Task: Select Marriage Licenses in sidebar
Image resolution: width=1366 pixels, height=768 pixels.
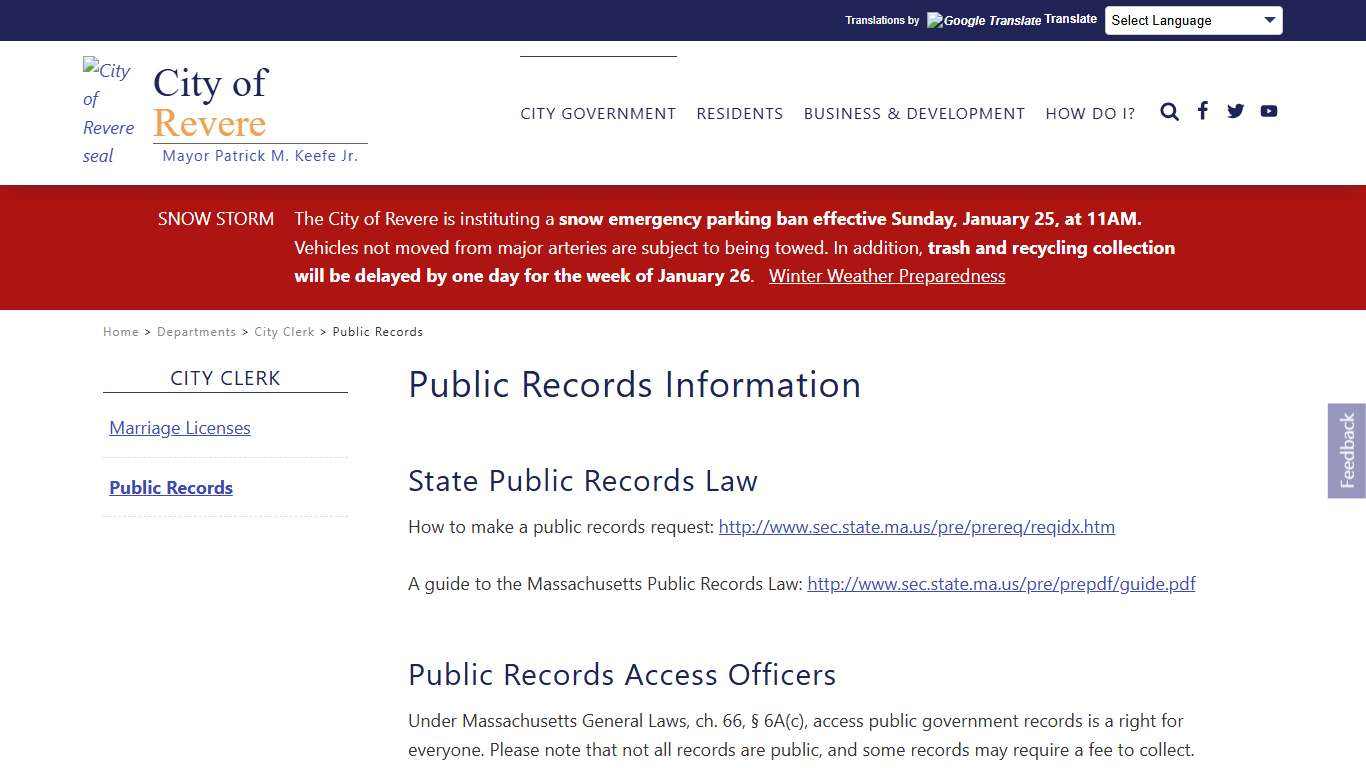Action: tap(180, 427)
